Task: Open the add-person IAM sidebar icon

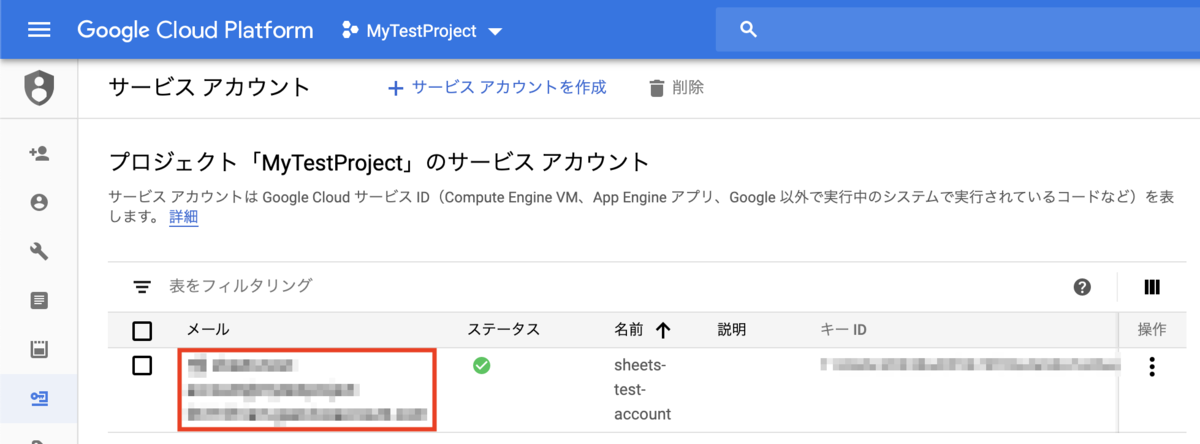Action: pos(39,154)
